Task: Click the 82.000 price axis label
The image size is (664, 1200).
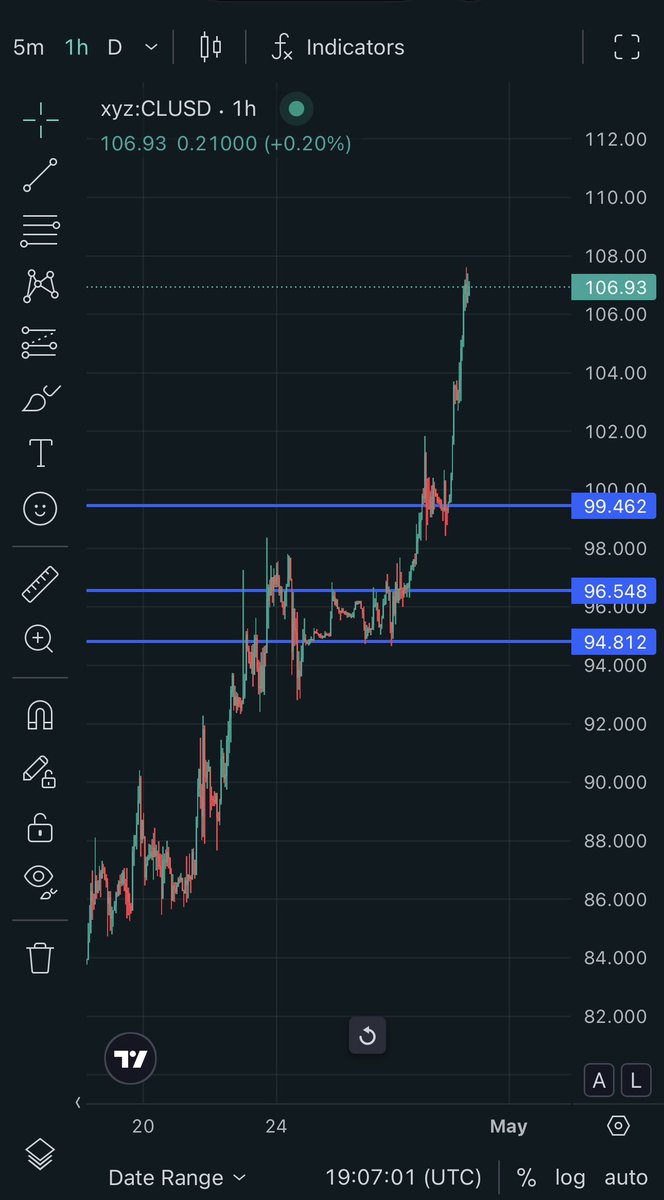Action: 614,1017
